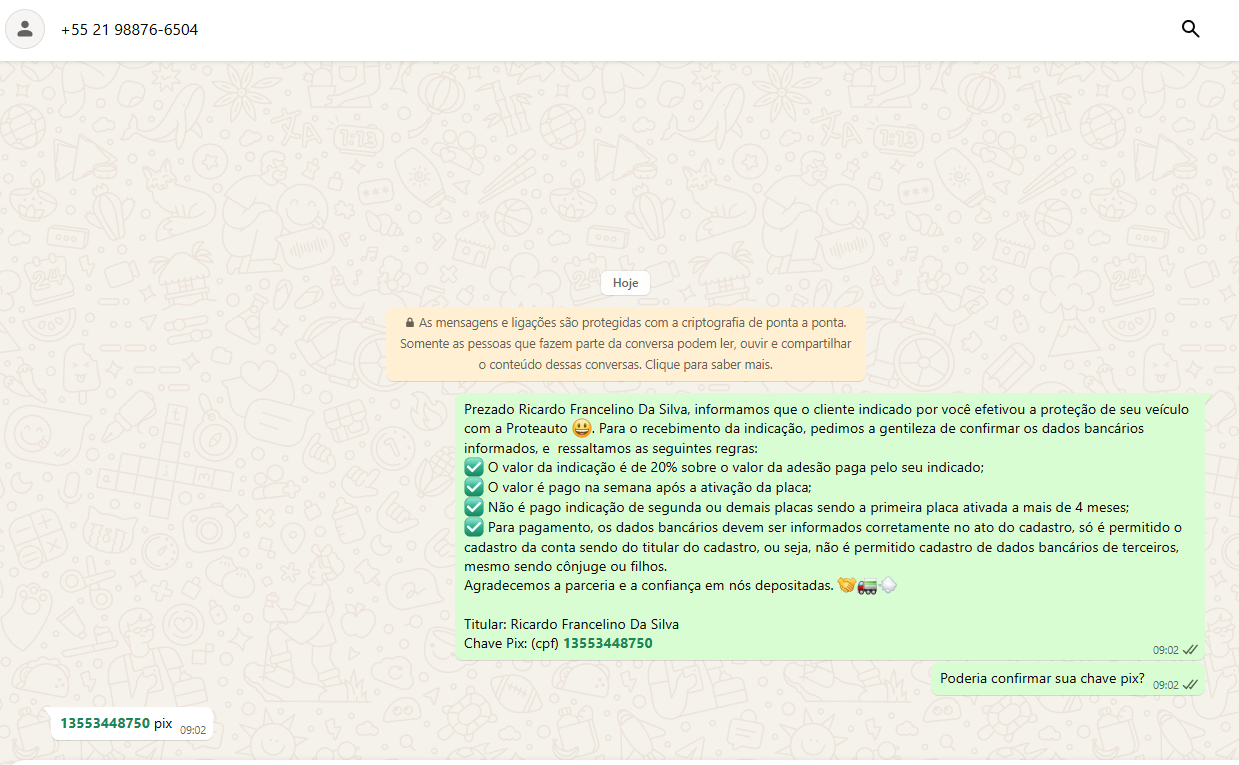Click the truck emoji in the message
The width and height of the screenshot is (1239, 765).
pyautogui.click(x=867, y=586)
